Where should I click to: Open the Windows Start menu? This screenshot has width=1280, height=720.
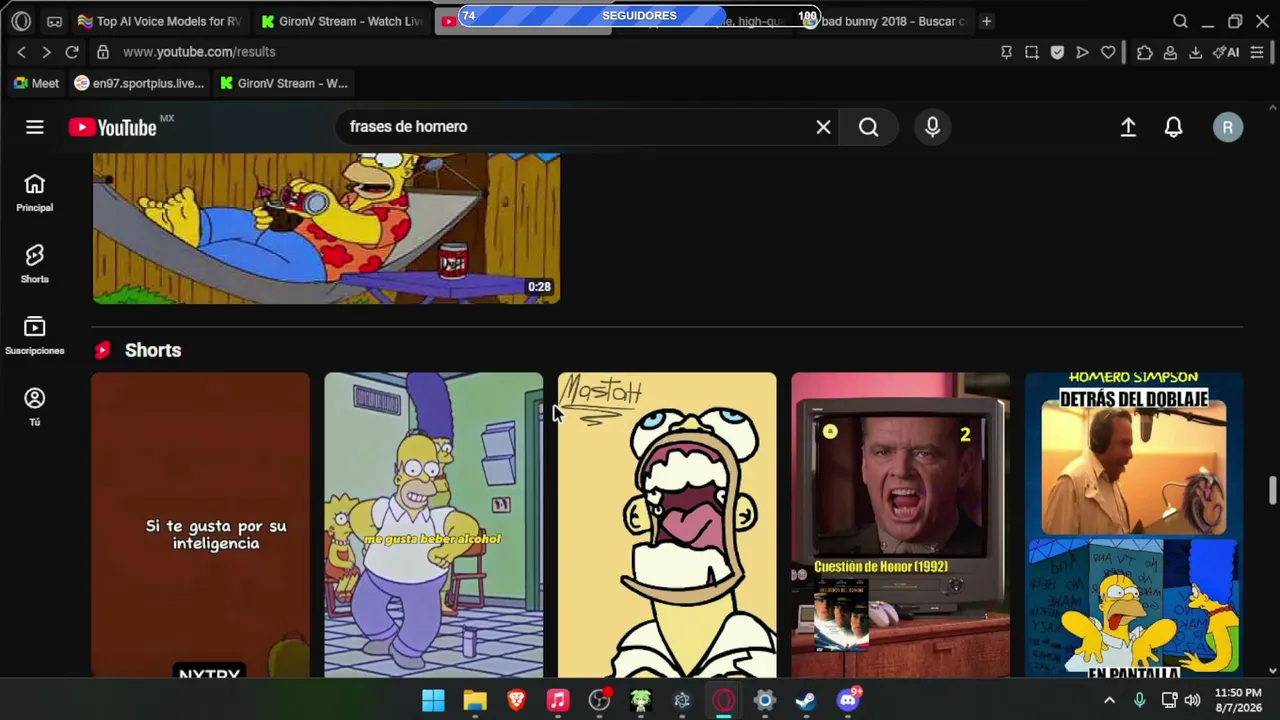(x=433, y=700)
